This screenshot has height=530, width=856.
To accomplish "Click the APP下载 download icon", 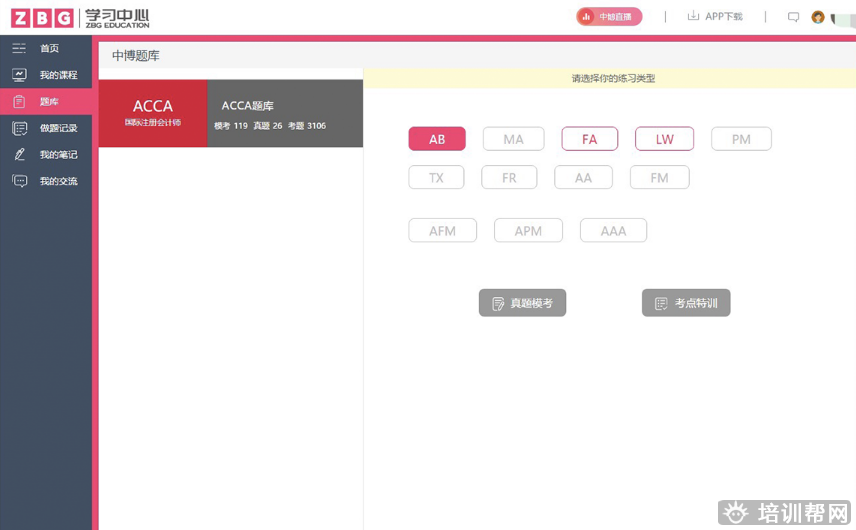I will tap(693, 16).
